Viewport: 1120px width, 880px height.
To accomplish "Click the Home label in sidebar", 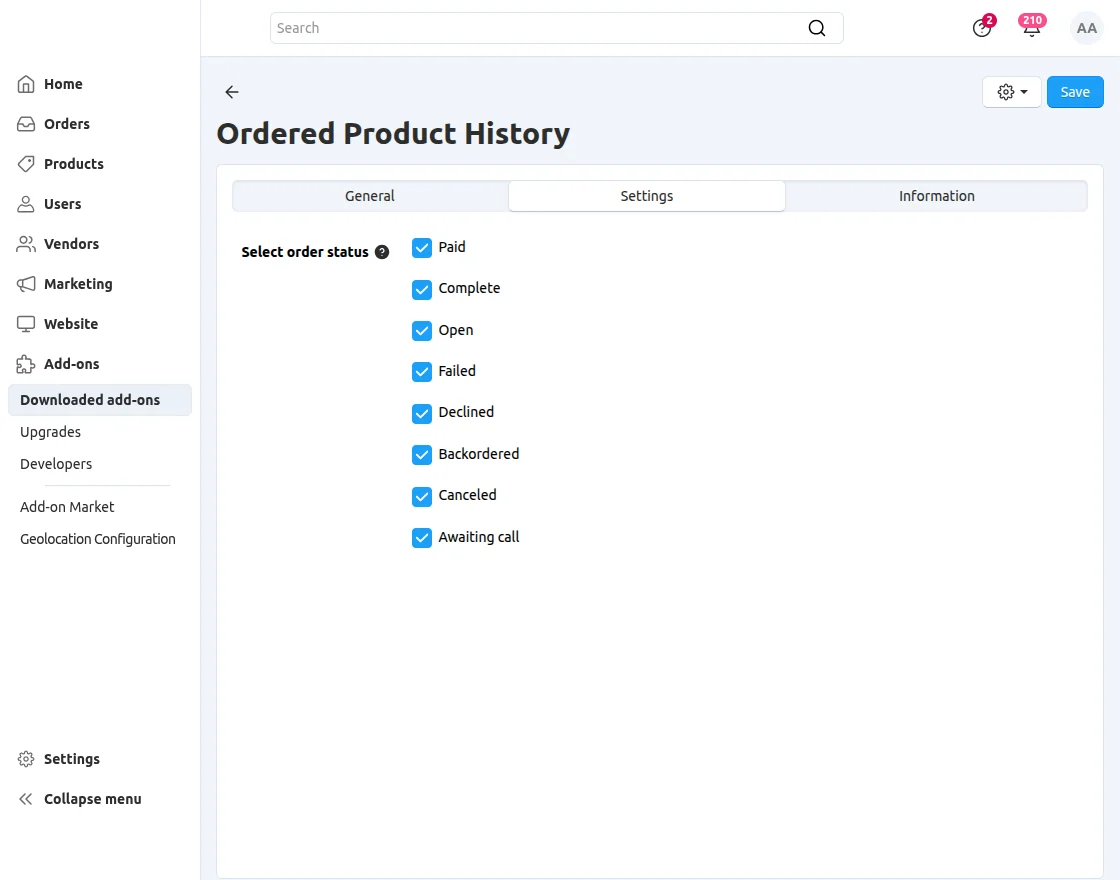I will [x=63, y=84].
